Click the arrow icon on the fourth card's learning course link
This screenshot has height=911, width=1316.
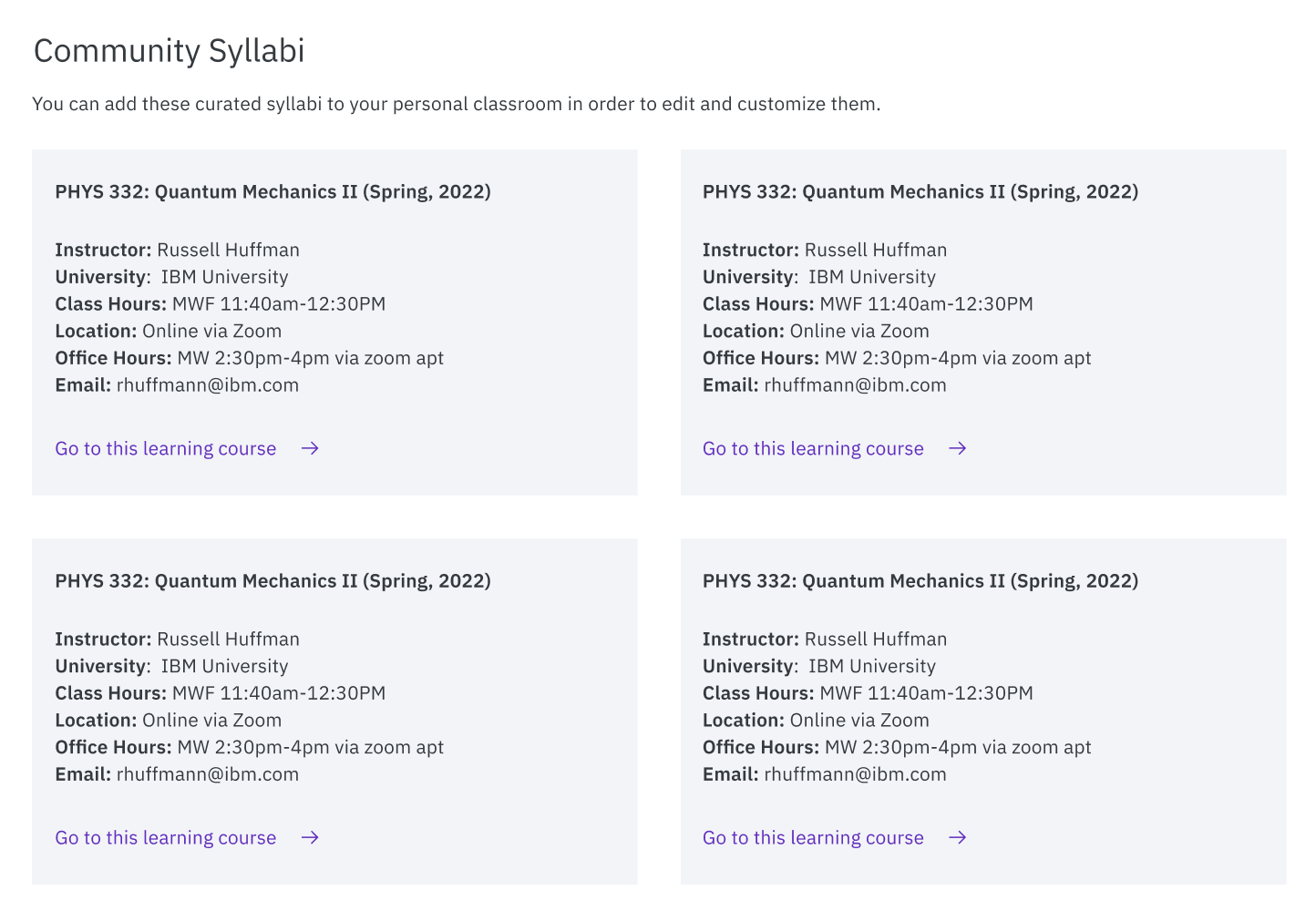click(958, 837)
